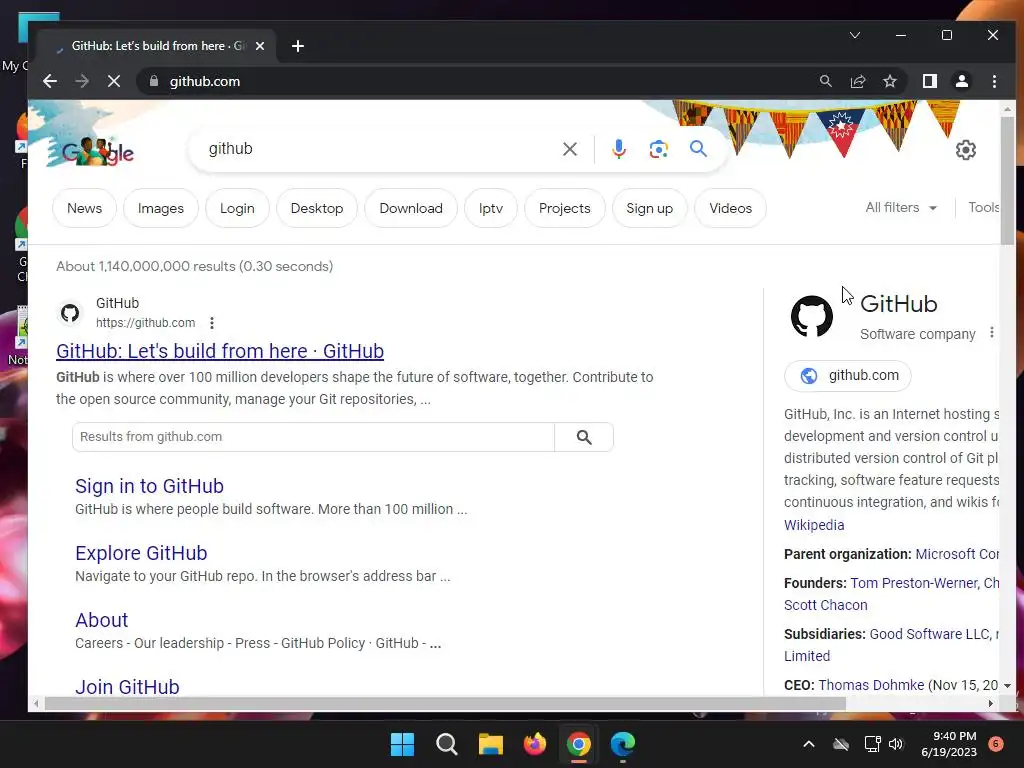Open Good Software LLC subsidiary link
1024x768 pixels.
coord(930,634)
